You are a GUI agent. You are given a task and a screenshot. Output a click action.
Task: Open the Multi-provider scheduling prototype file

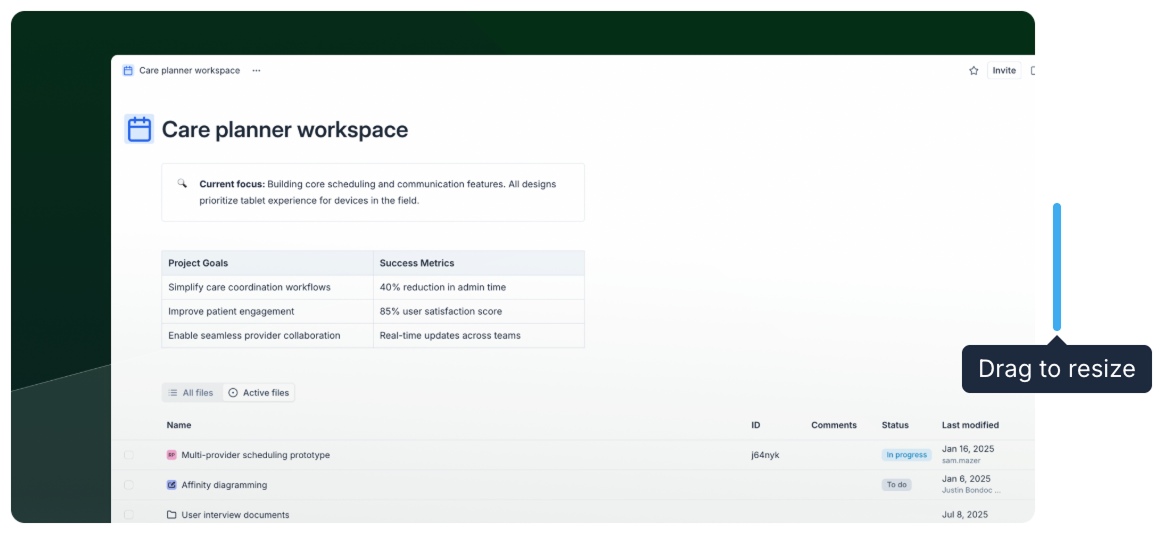[255, 455]
